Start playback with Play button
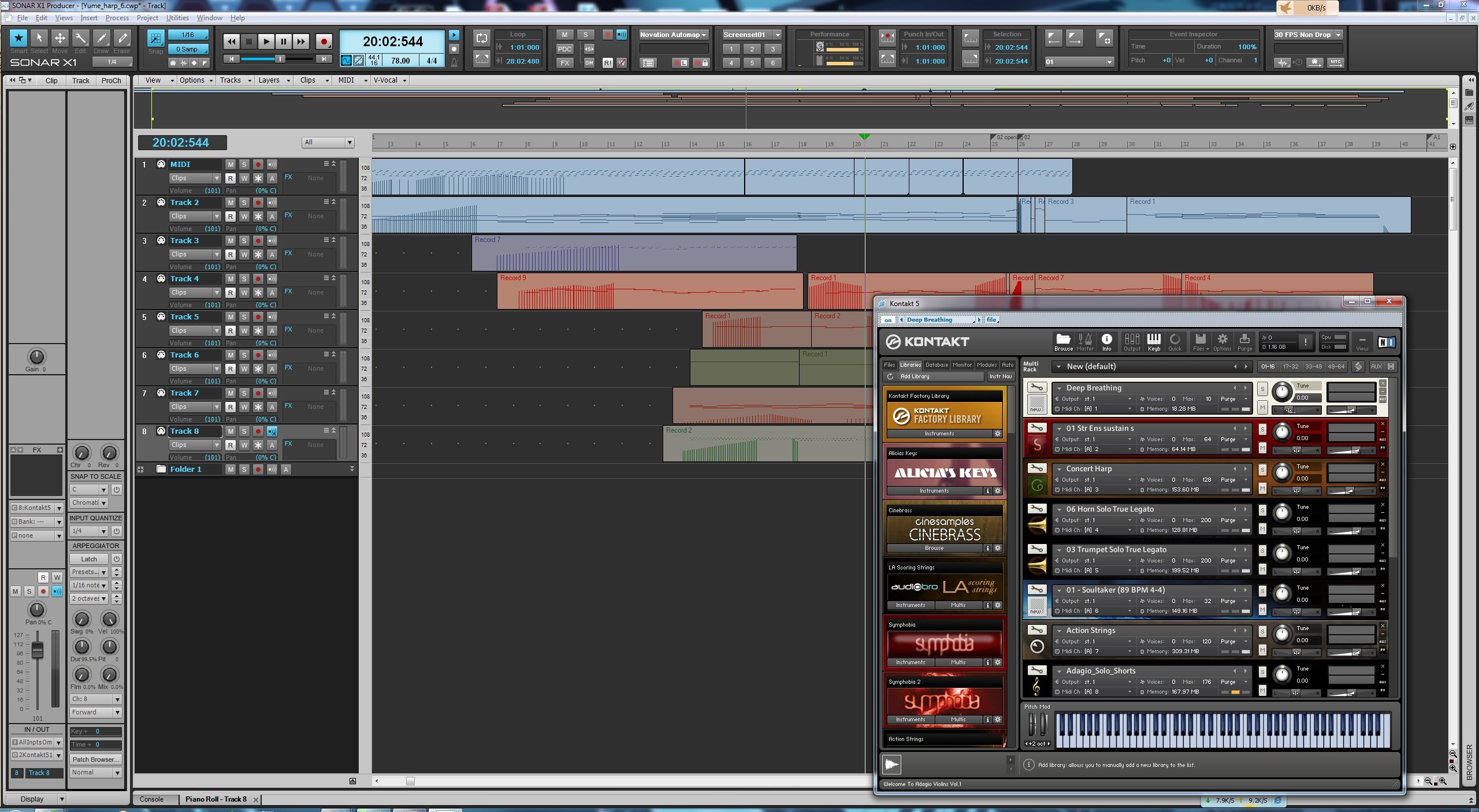The height and width of the screenshot is (812, 1479). coord(266,42)
